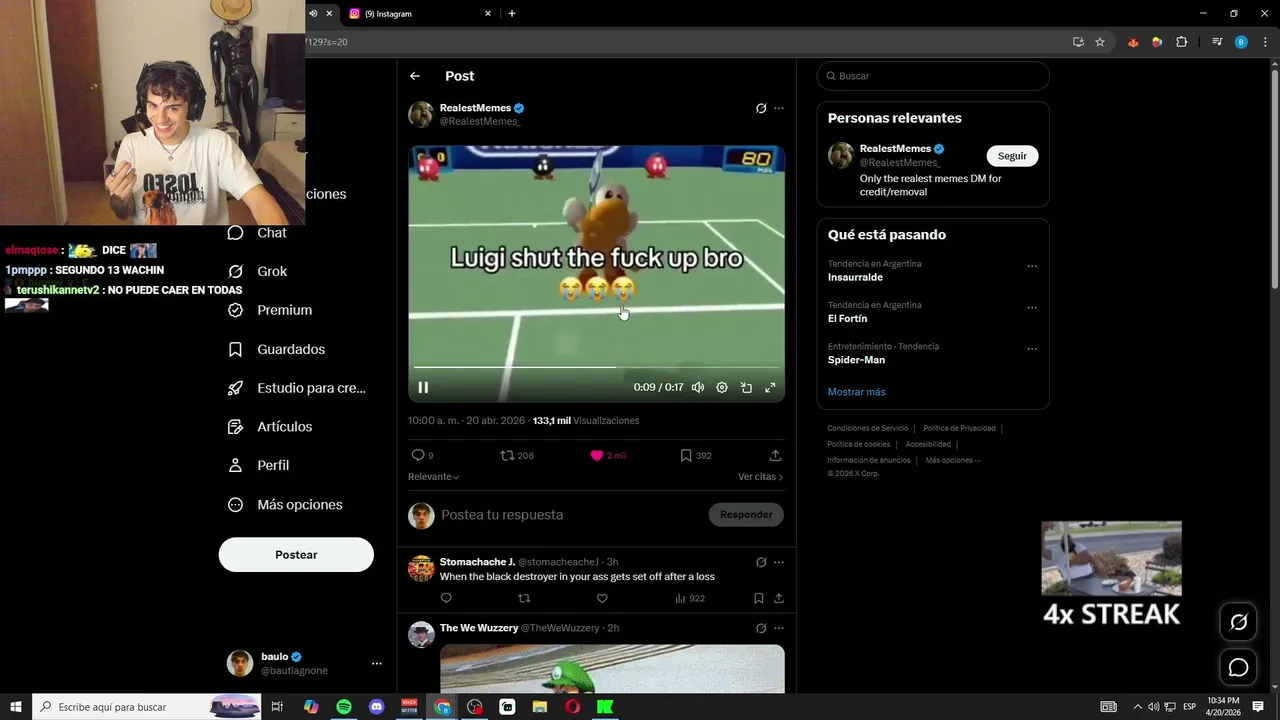Open Spotify from taskbar
This screenshot has height=720, width=1280.
pos(344,707)
